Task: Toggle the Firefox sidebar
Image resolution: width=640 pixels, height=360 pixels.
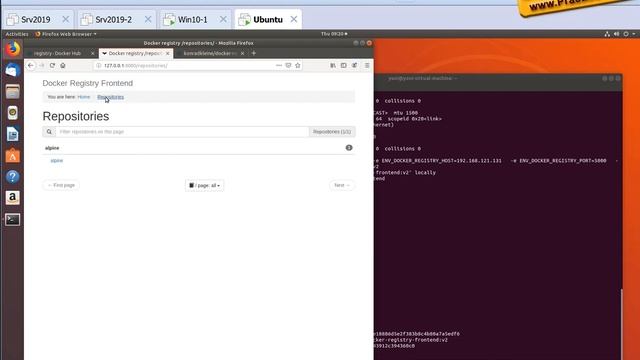Action: [x=344, y=65]
